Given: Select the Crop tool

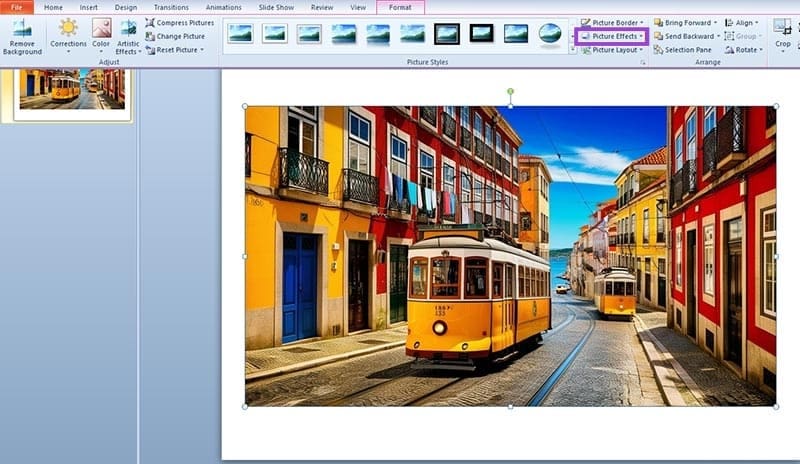Looking at the screenshot, I should (x=782, y=32).
